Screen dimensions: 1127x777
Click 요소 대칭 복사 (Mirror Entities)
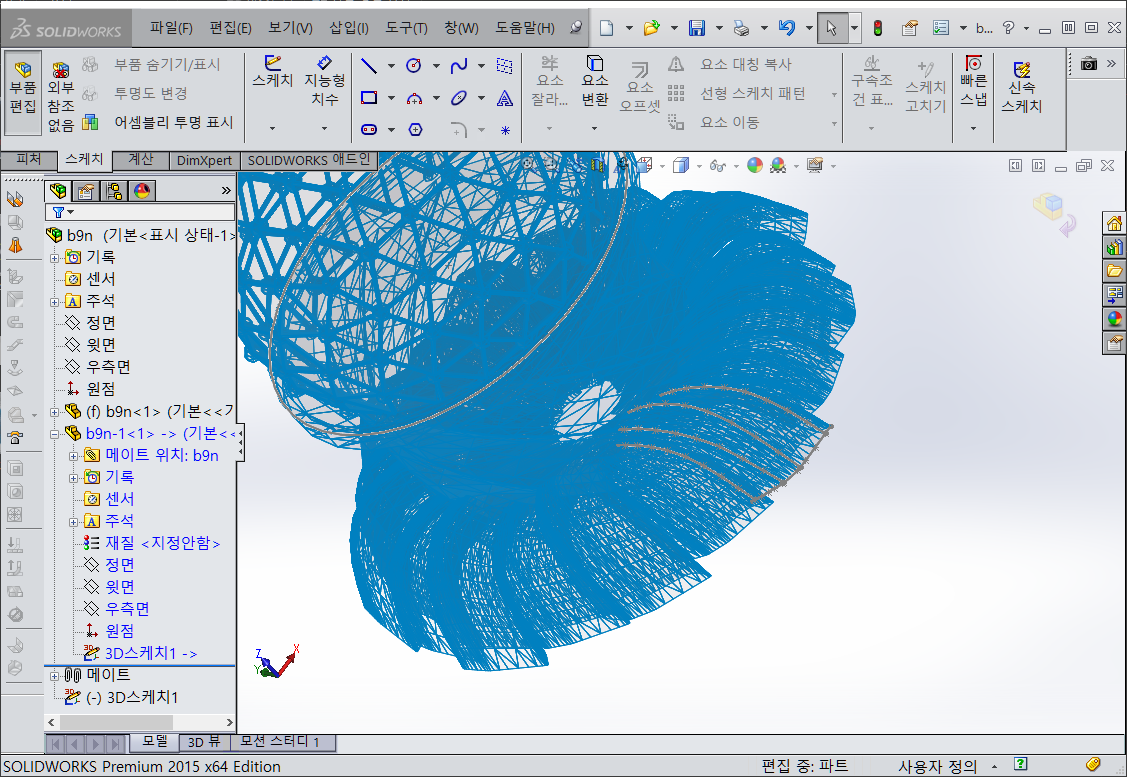(730, 64)
